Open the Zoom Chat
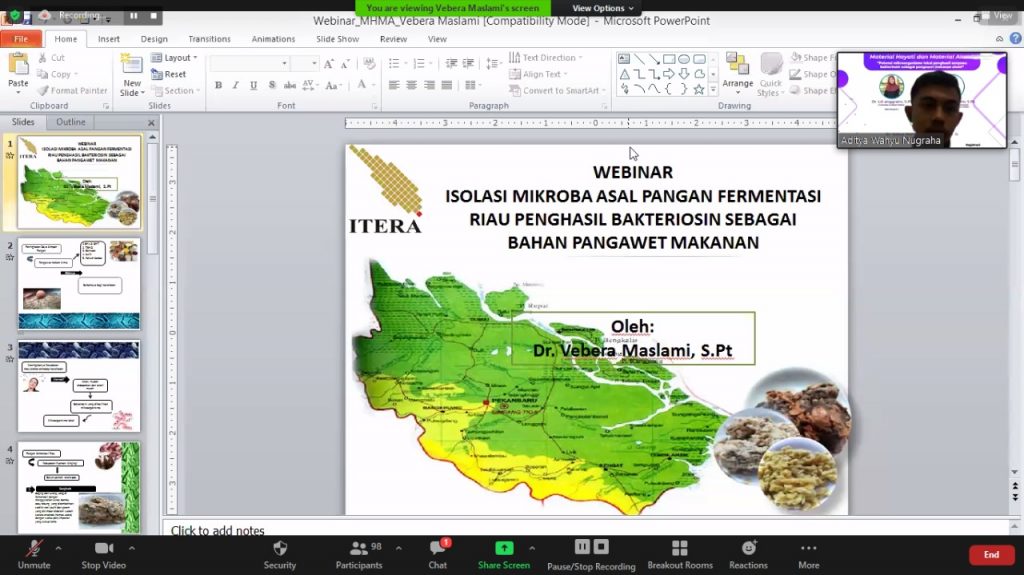Screen dimensions: 1024x575 pos(438,555)
